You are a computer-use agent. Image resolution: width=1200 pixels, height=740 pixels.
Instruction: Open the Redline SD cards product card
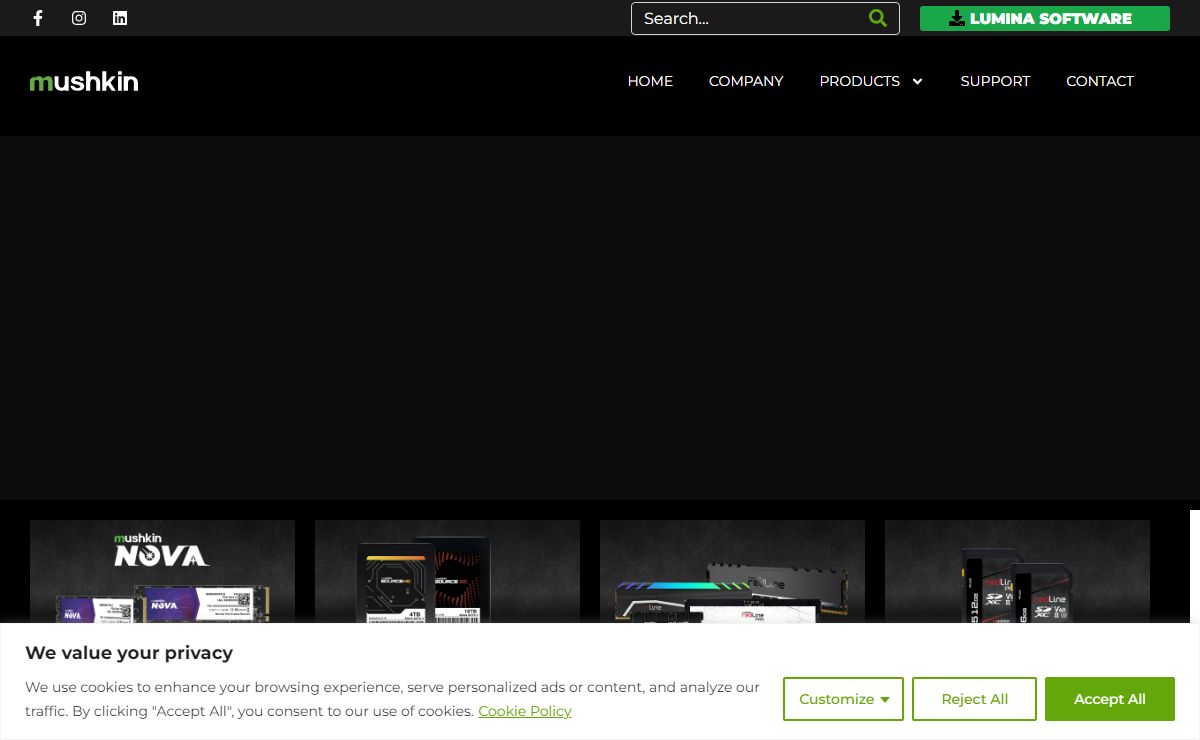click(1017, 572)
